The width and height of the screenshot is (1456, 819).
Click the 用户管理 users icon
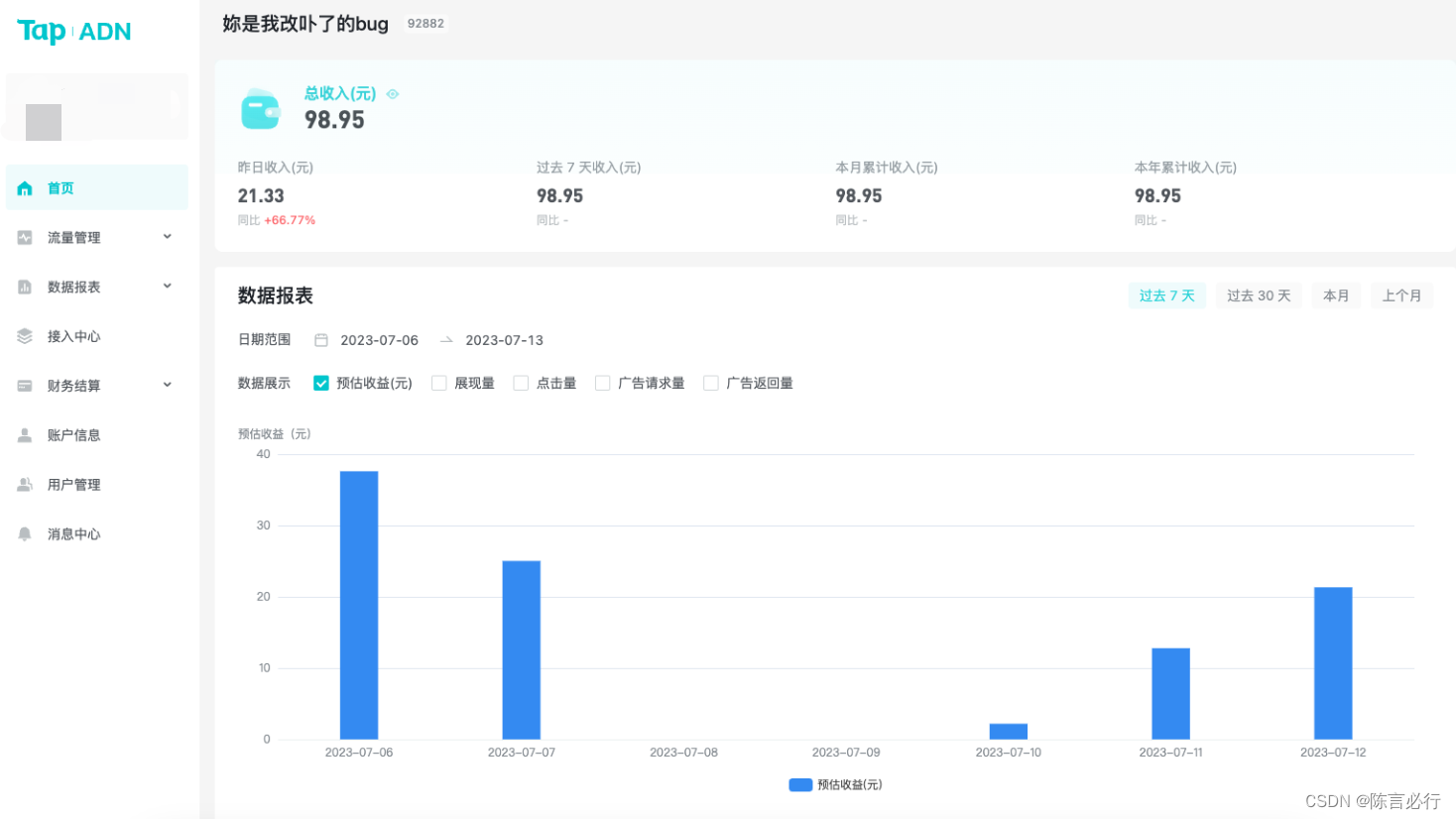[x=25, y=485]
